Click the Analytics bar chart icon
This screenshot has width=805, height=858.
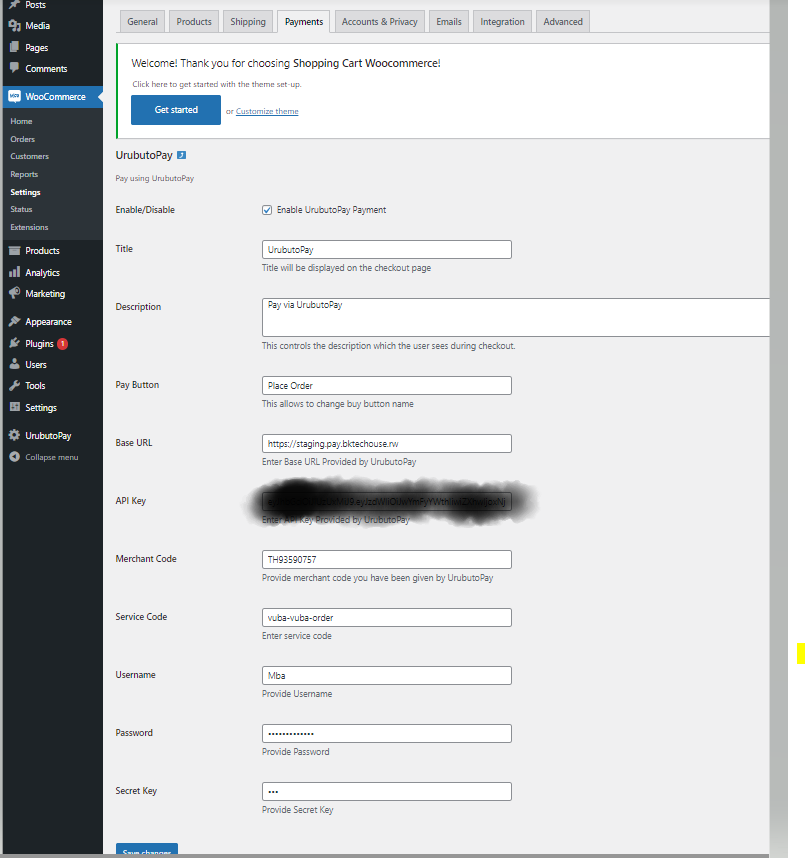[15, 272]
